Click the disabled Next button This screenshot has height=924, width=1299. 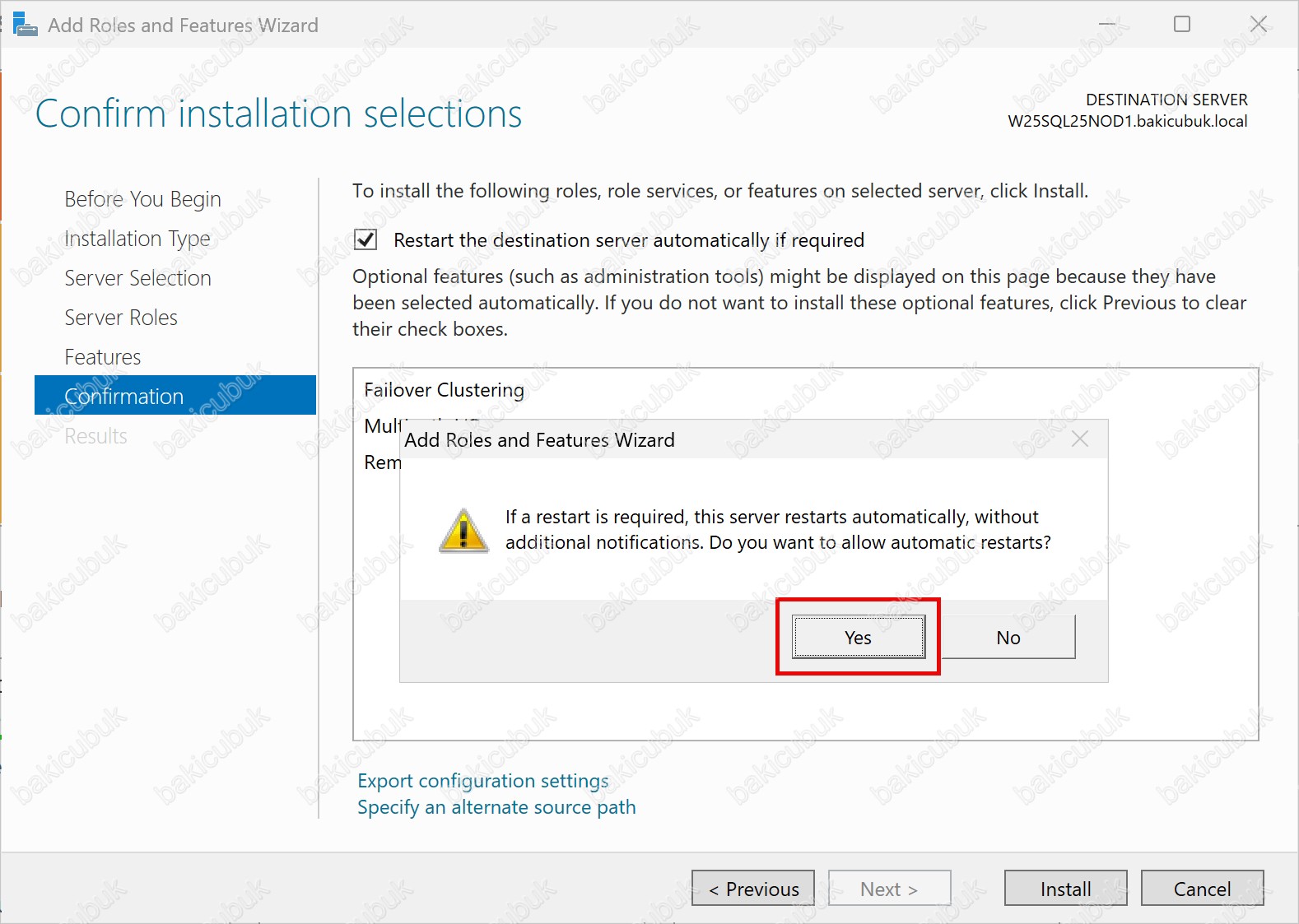coord(889,889)
